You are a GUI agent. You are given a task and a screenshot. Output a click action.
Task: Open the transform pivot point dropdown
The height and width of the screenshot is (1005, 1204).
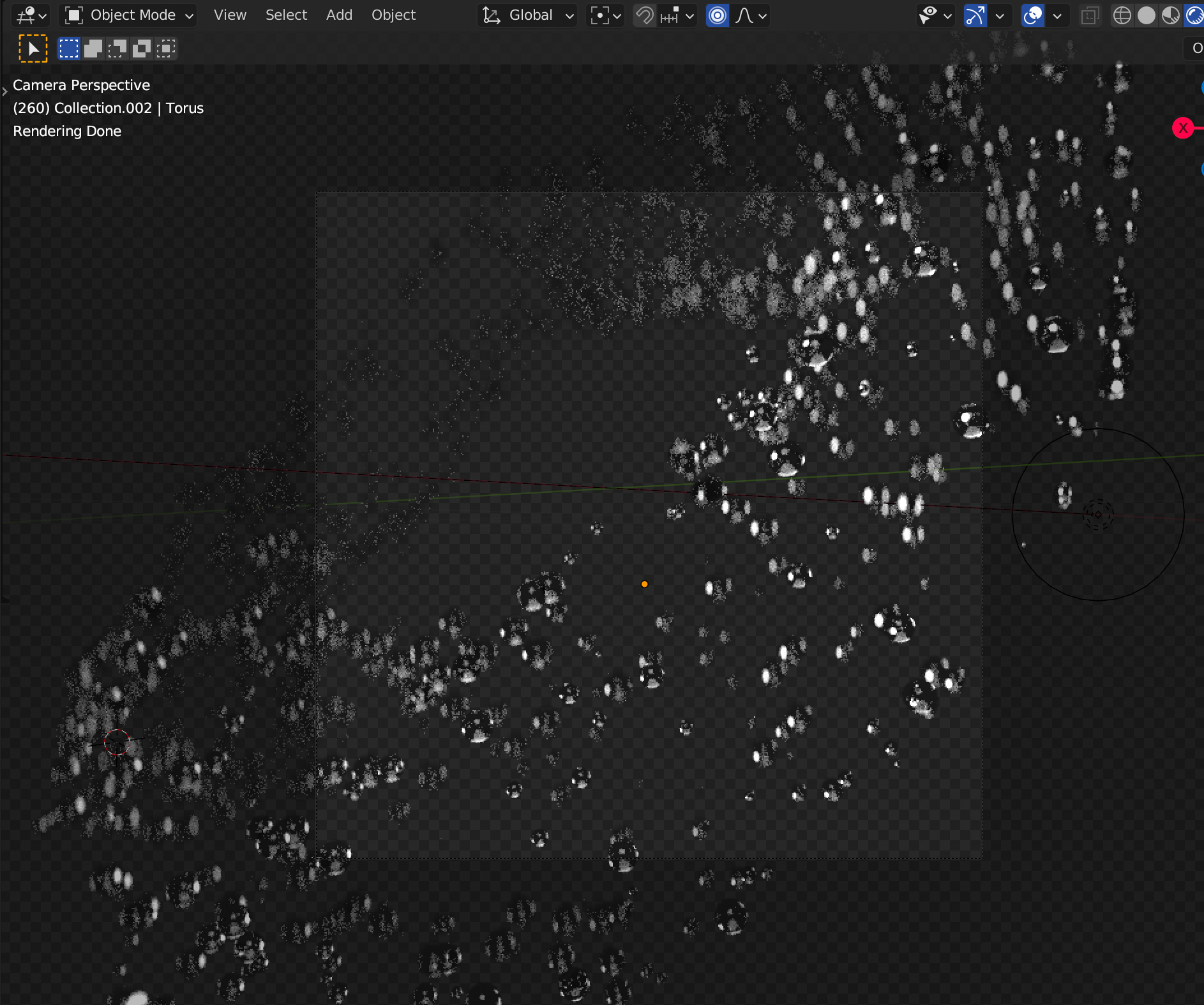click(x=605, y=15)
